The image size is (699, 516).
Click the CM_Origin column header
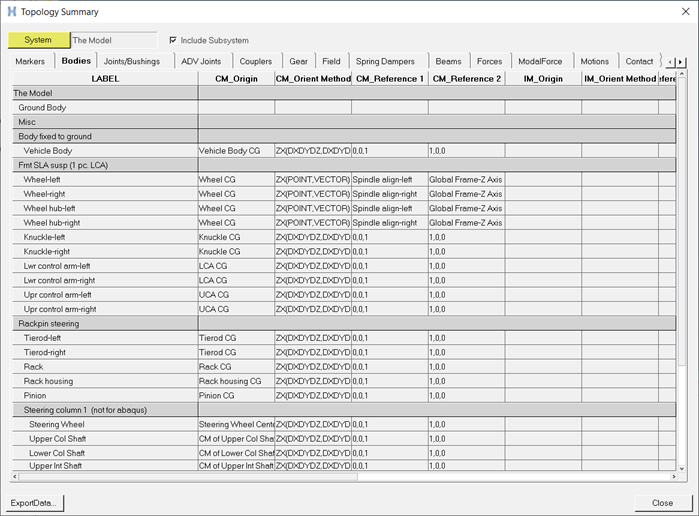pyautogui.click(x=236, y=79)
